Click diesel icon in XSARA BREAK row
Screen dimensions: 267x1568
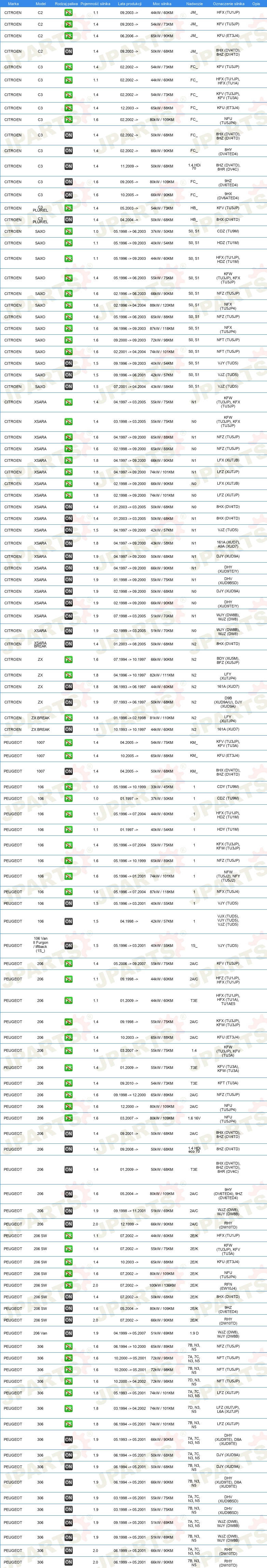pos(68,644)
